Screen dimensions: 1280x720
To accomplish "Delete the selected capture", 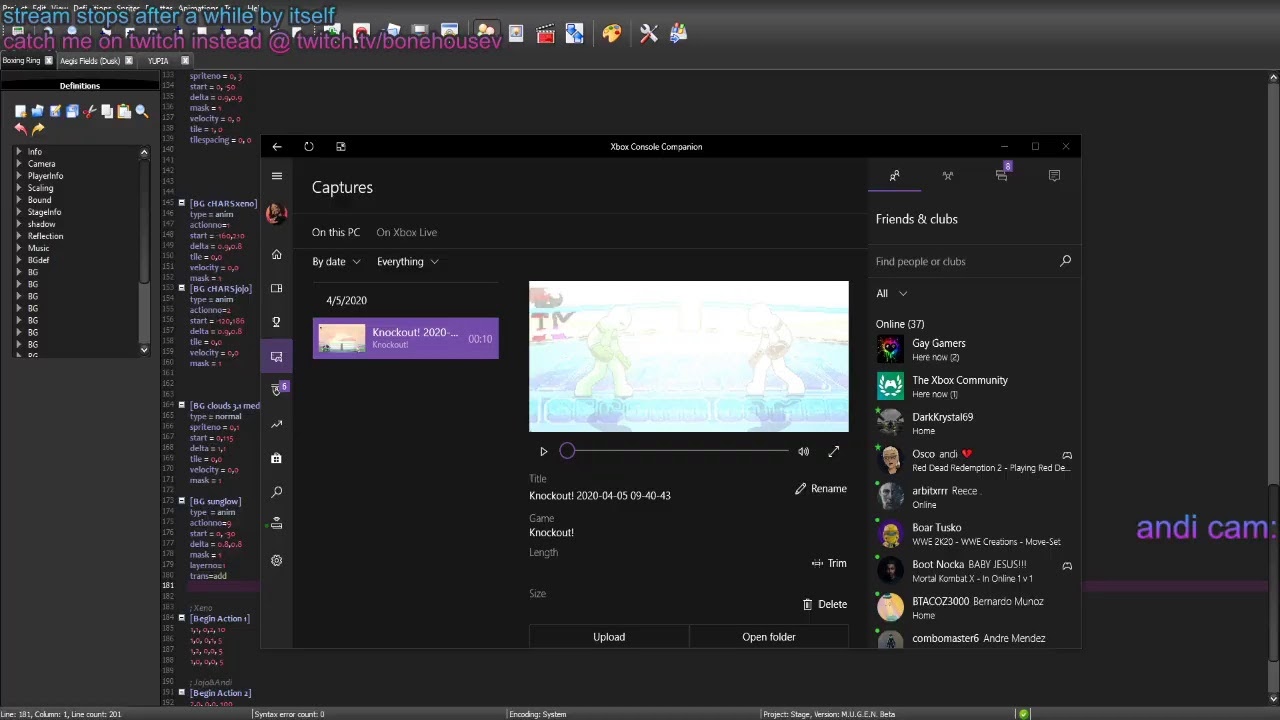I will coord(825,604).
